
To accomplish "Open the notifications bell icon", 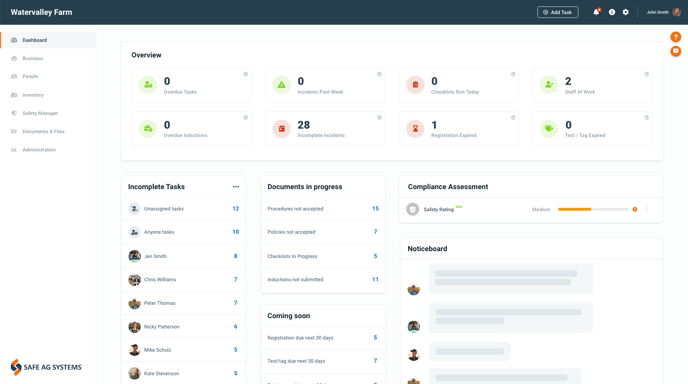I will (596, 12).
